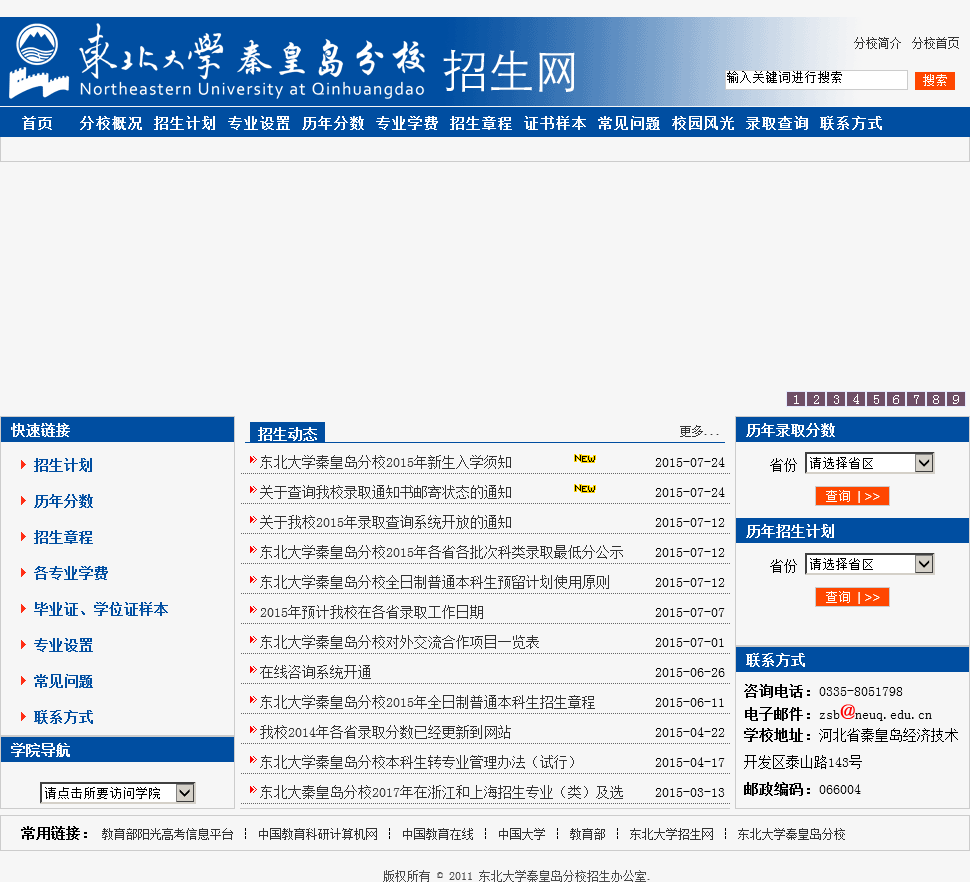This screenshot has width=970, height=882.
Task: Open slide number 4 in banner pager
Action: [x=856, y=399]
